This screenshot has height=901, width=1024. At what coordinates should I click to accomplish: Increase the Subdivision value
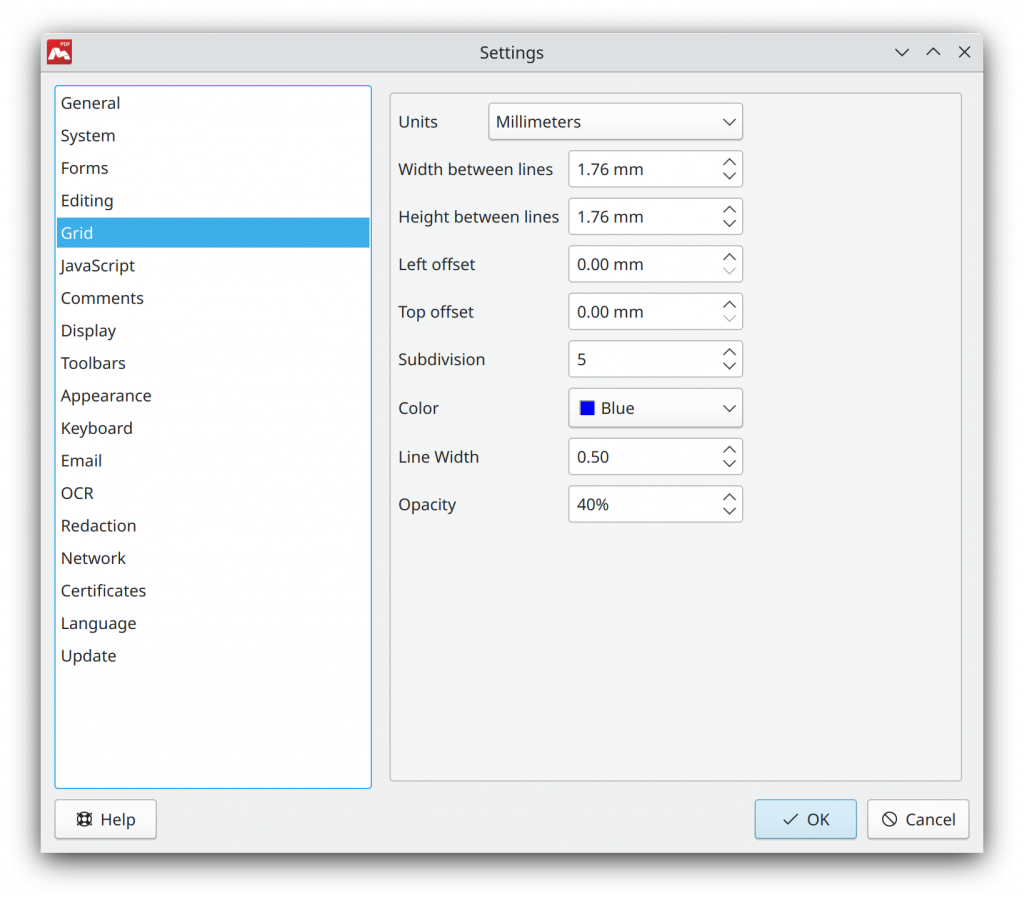click(x=729, y=352)
